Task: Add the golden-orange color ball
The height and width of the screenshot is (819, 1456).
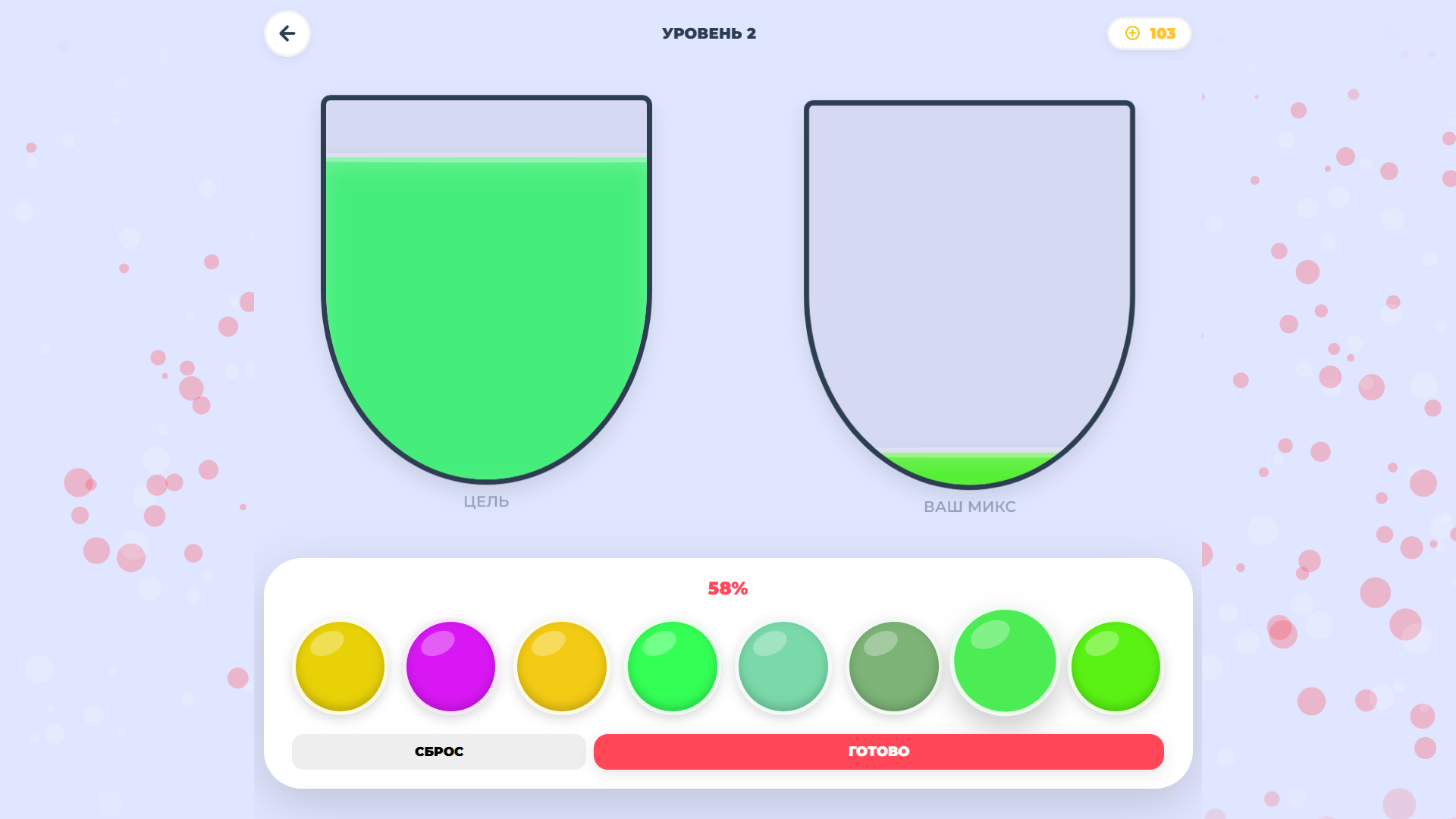Action: point(561,667)
